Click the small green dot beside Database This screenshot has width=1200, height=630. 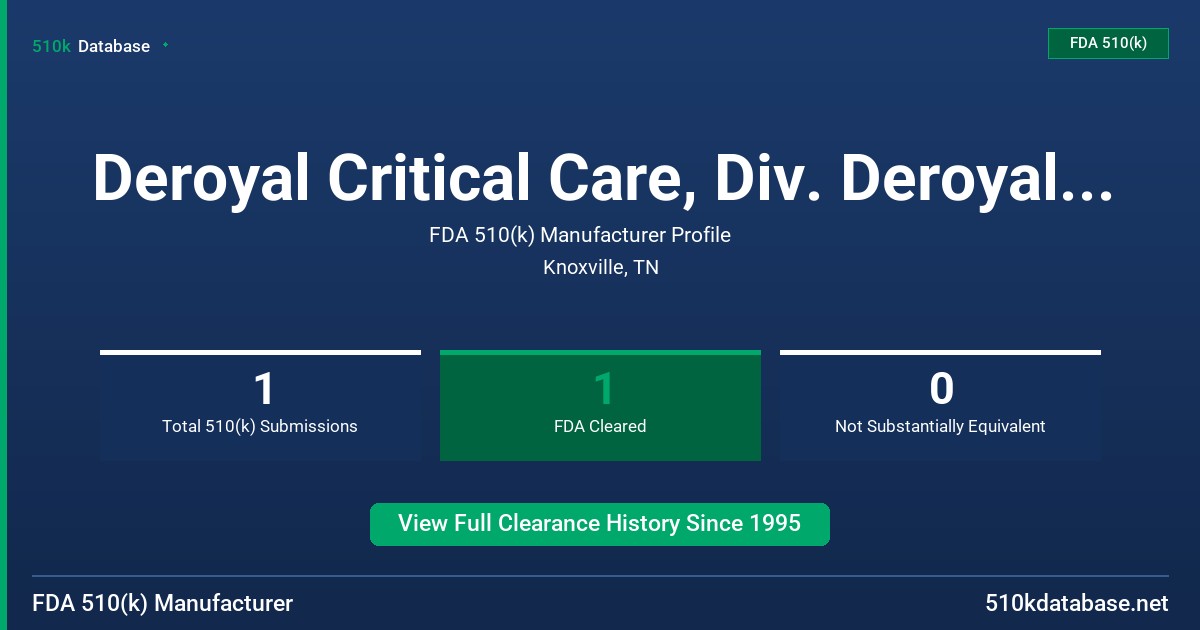click(165, 45)
